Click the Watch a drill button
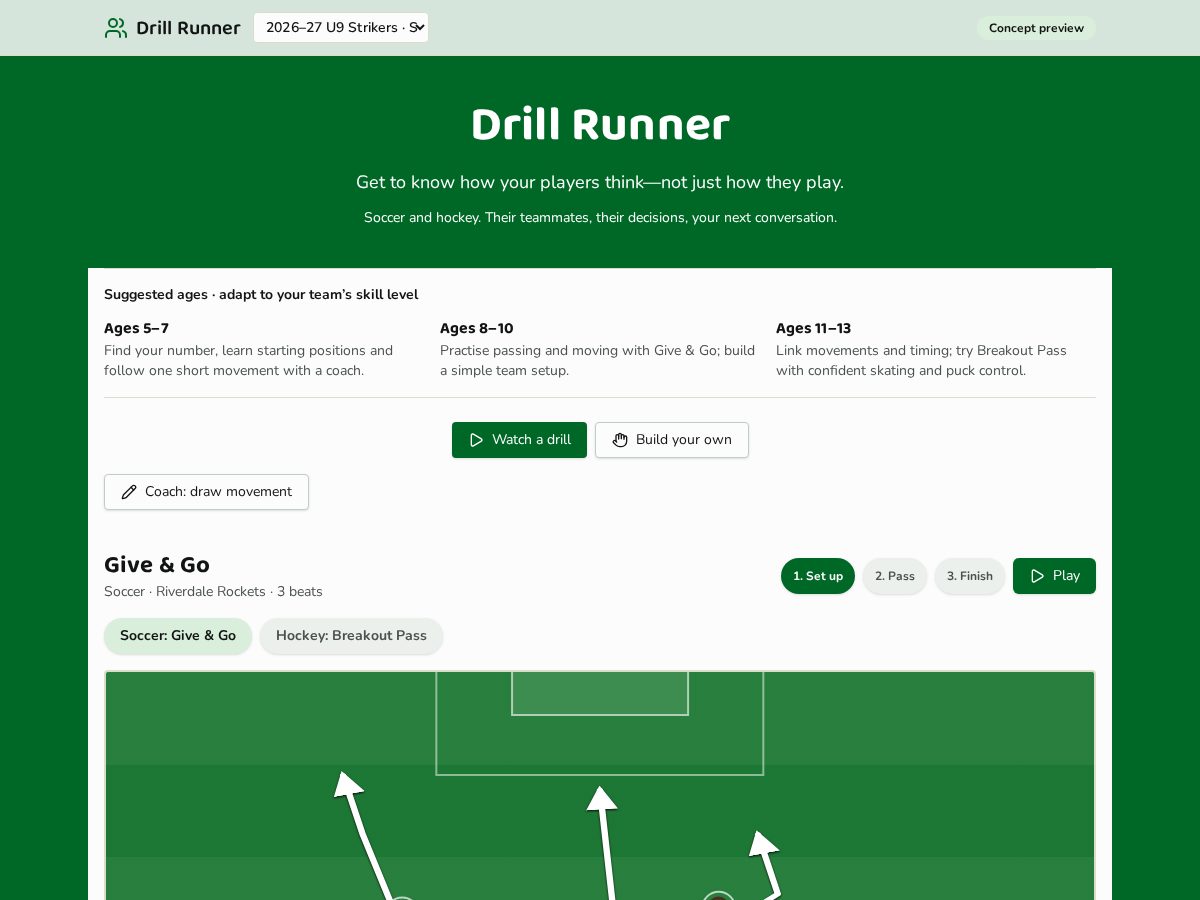 [519, 440]
